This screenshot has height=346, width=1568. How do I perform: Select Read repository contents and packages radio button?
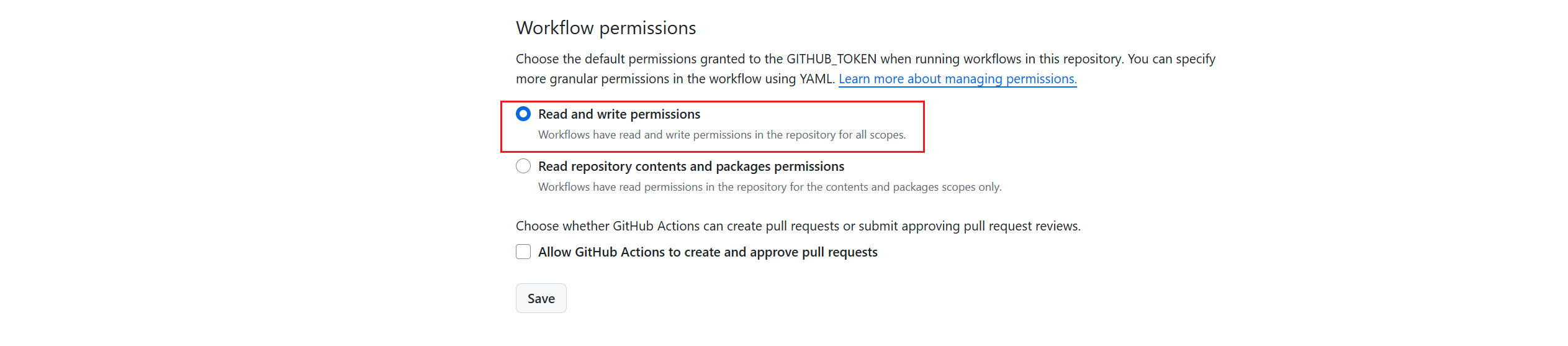[523, 166]
